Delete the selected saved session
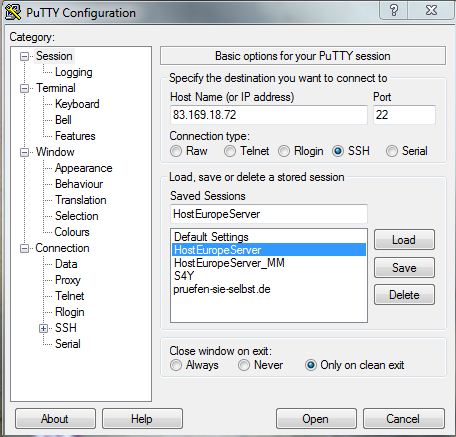This screenshot has width=456, height=437. pyautogui.click(x=404, y=295)
